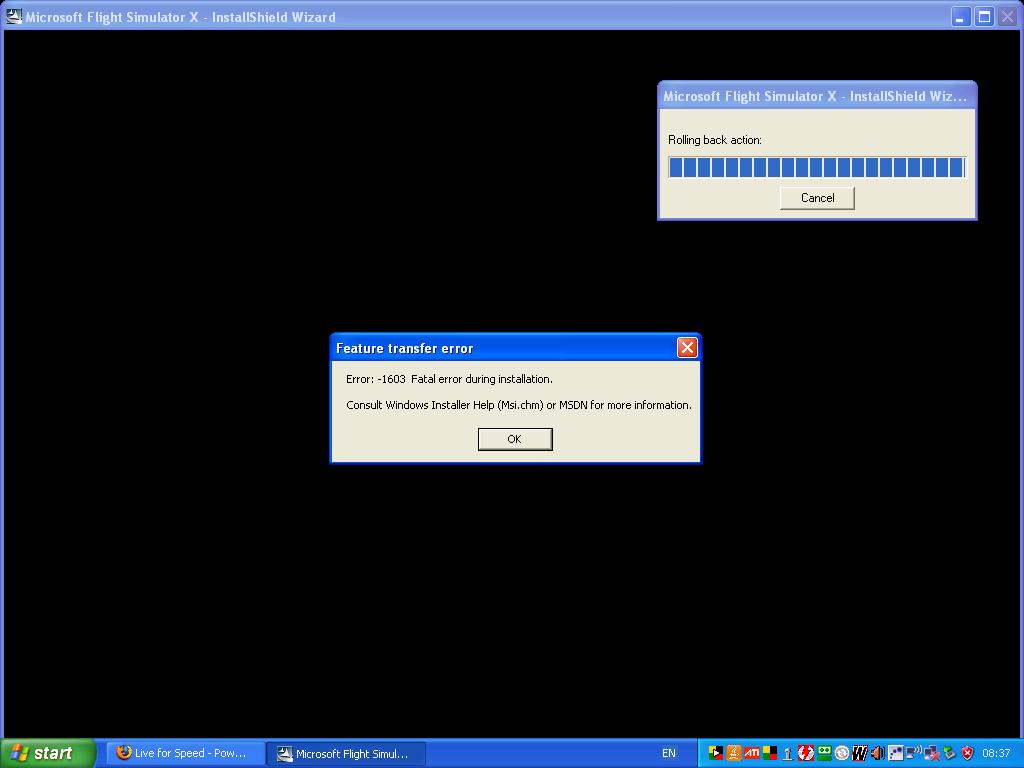Open the Windows Start menu
The image size is (1024, 768).
click(x=48, y=753)
